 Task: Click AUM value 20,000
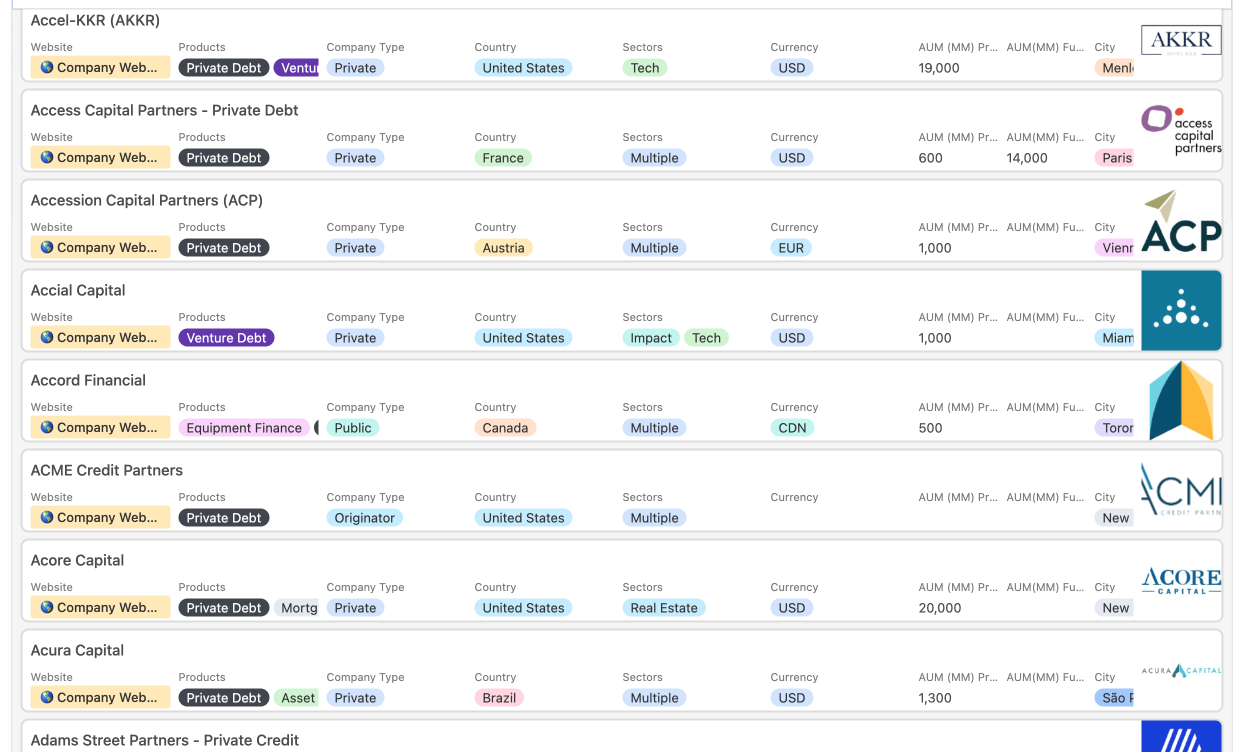tap(940, 608)
